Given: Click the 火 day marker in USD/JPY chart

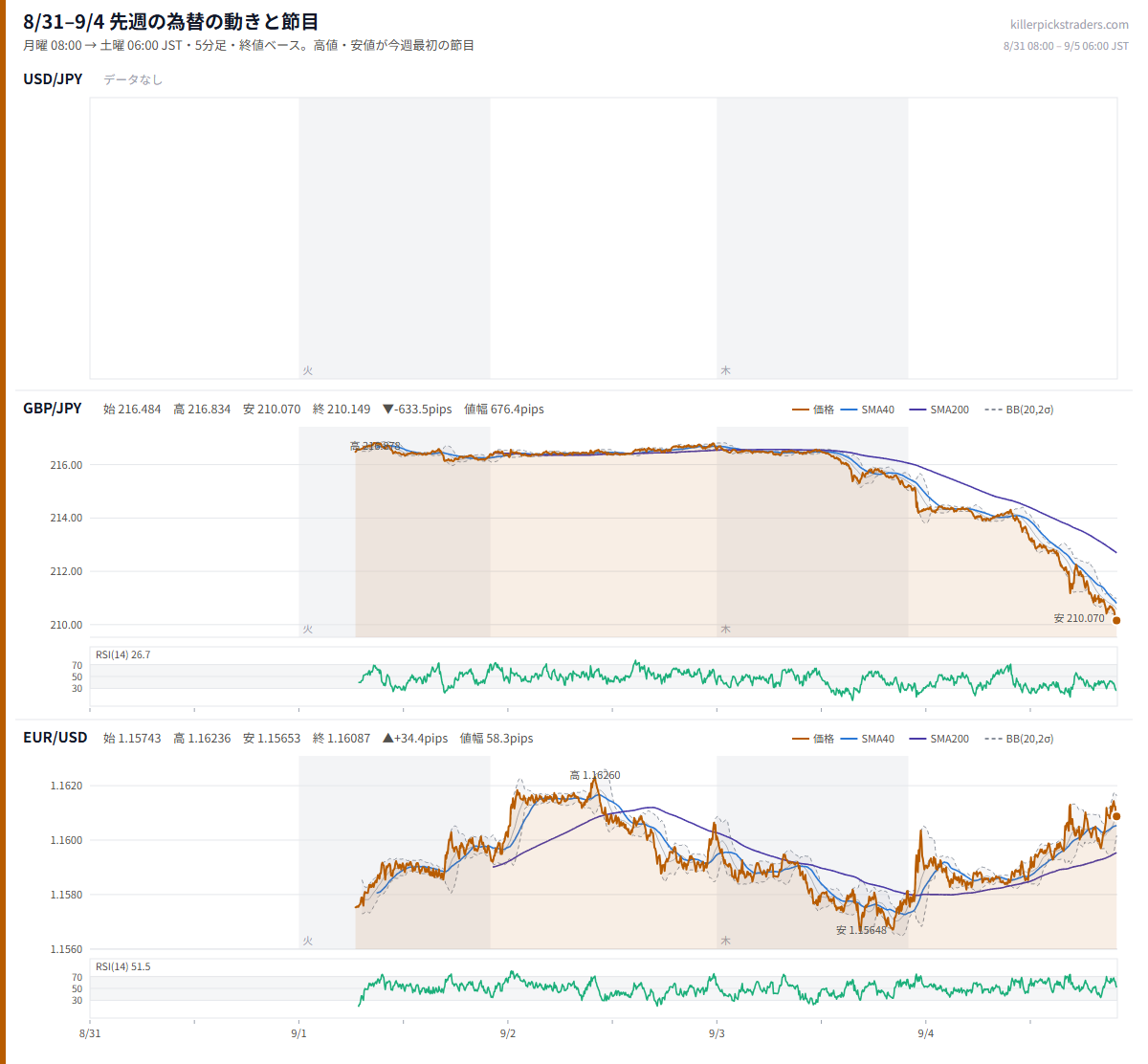Looking at the screenshot, I should (x=308, y=370).
